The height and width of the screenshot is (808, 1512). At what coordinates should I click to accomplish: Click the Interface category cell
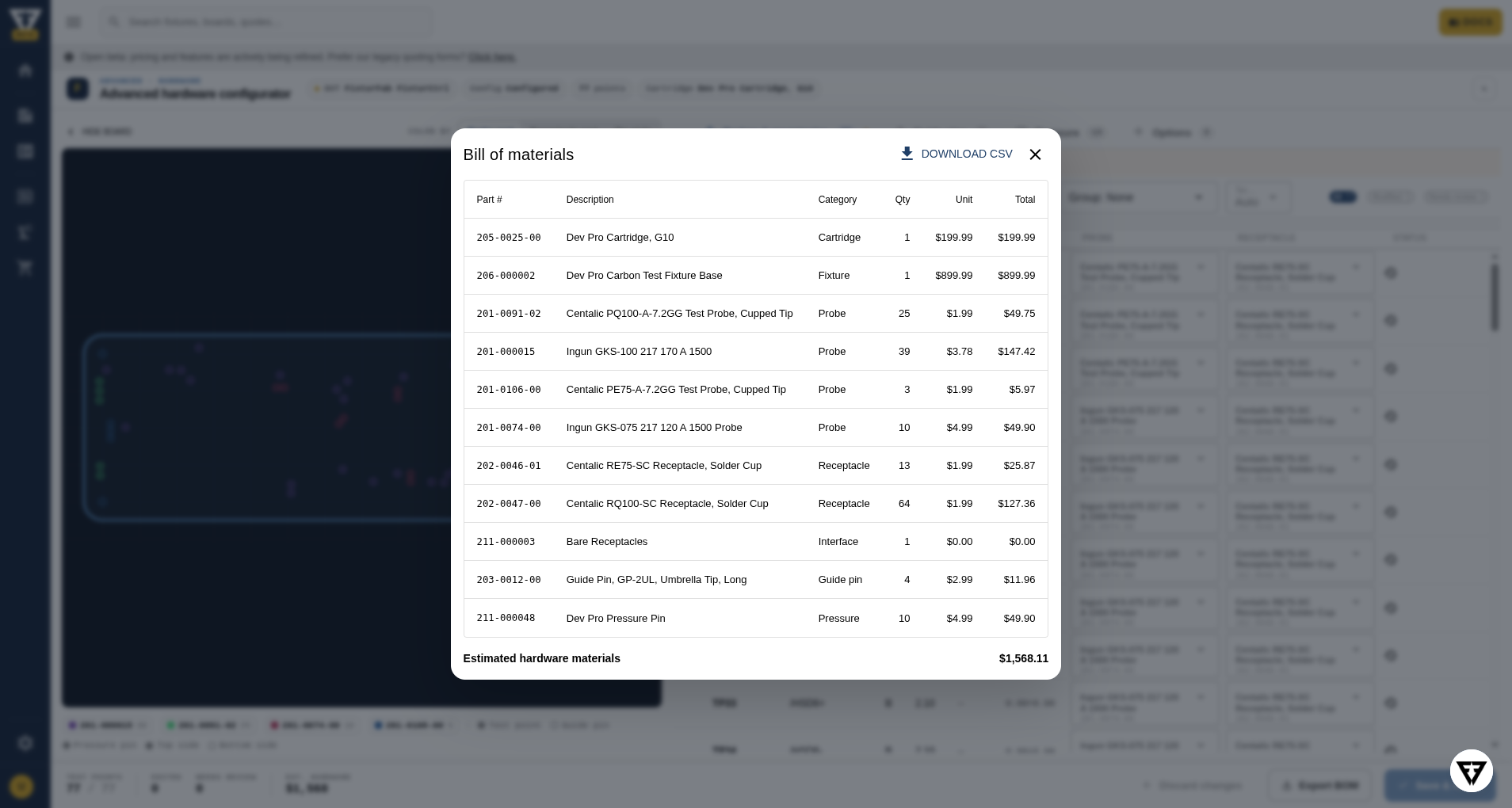[838, 542]
